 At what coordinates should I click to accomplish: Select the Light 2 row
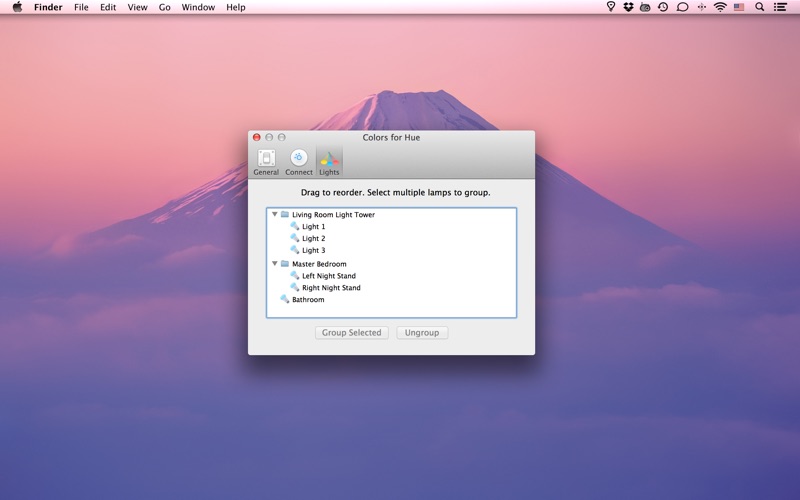coord(391,238)
